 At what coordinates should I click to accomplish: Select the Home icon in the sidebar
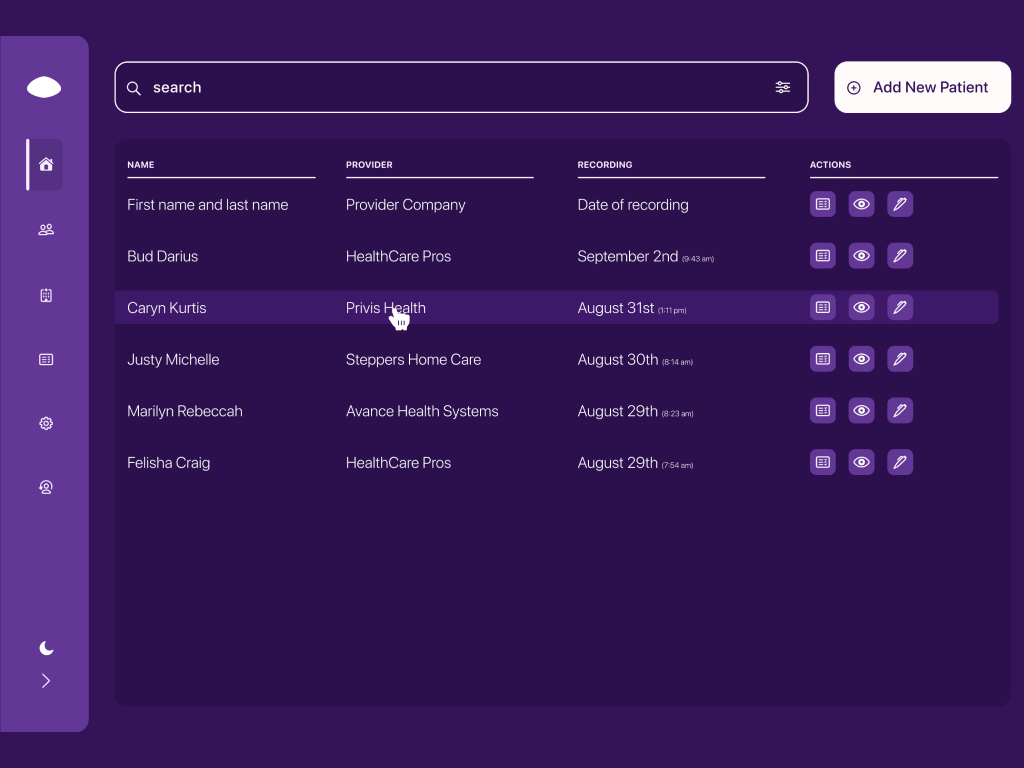(45, 164)
